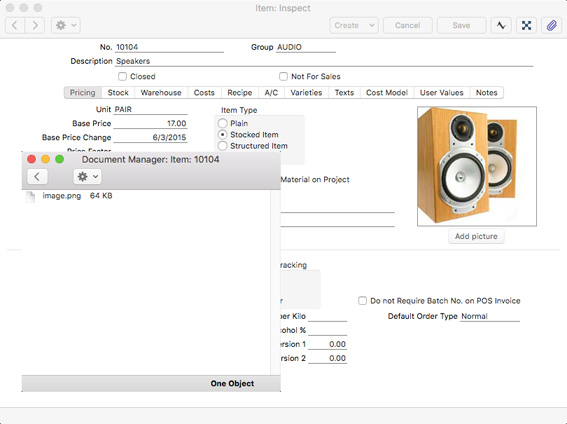Click the 64 KB file size text
The height and width of the screenshot is (424, 567).
[101, 196]
